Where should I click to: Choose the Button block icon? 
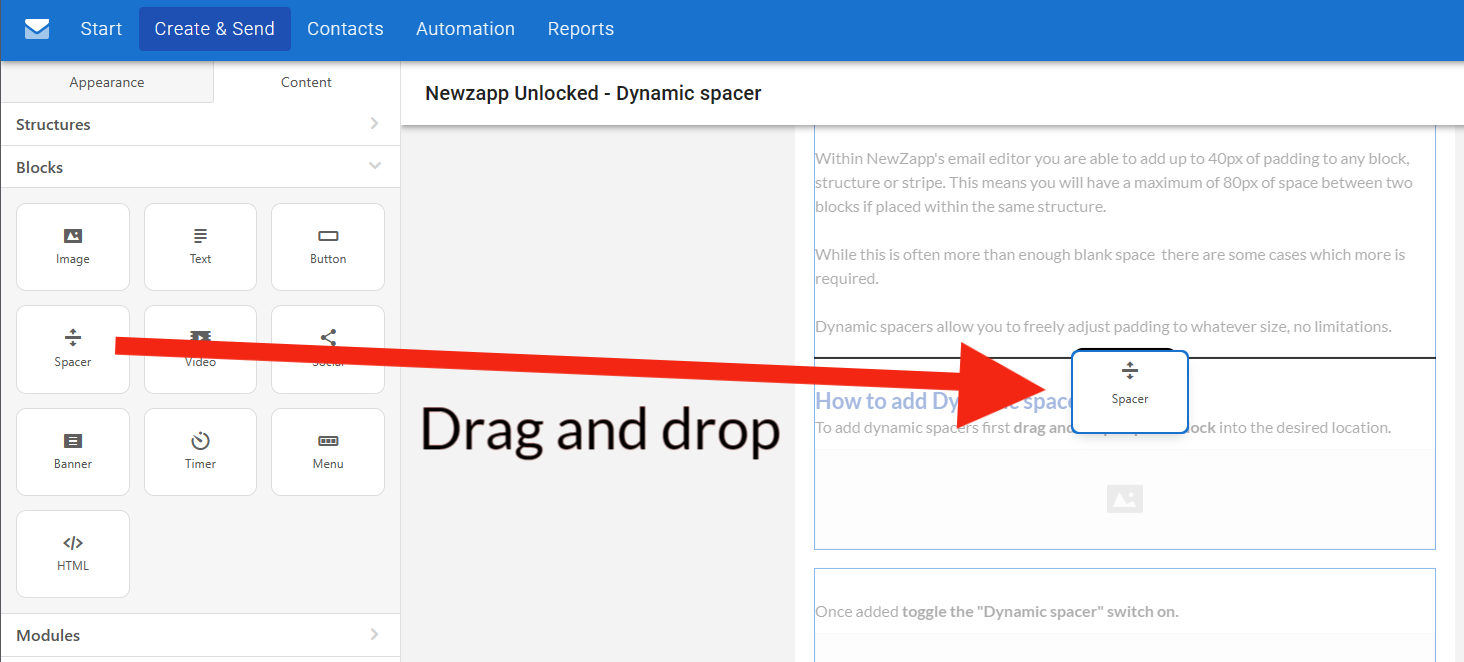point(328,246)
